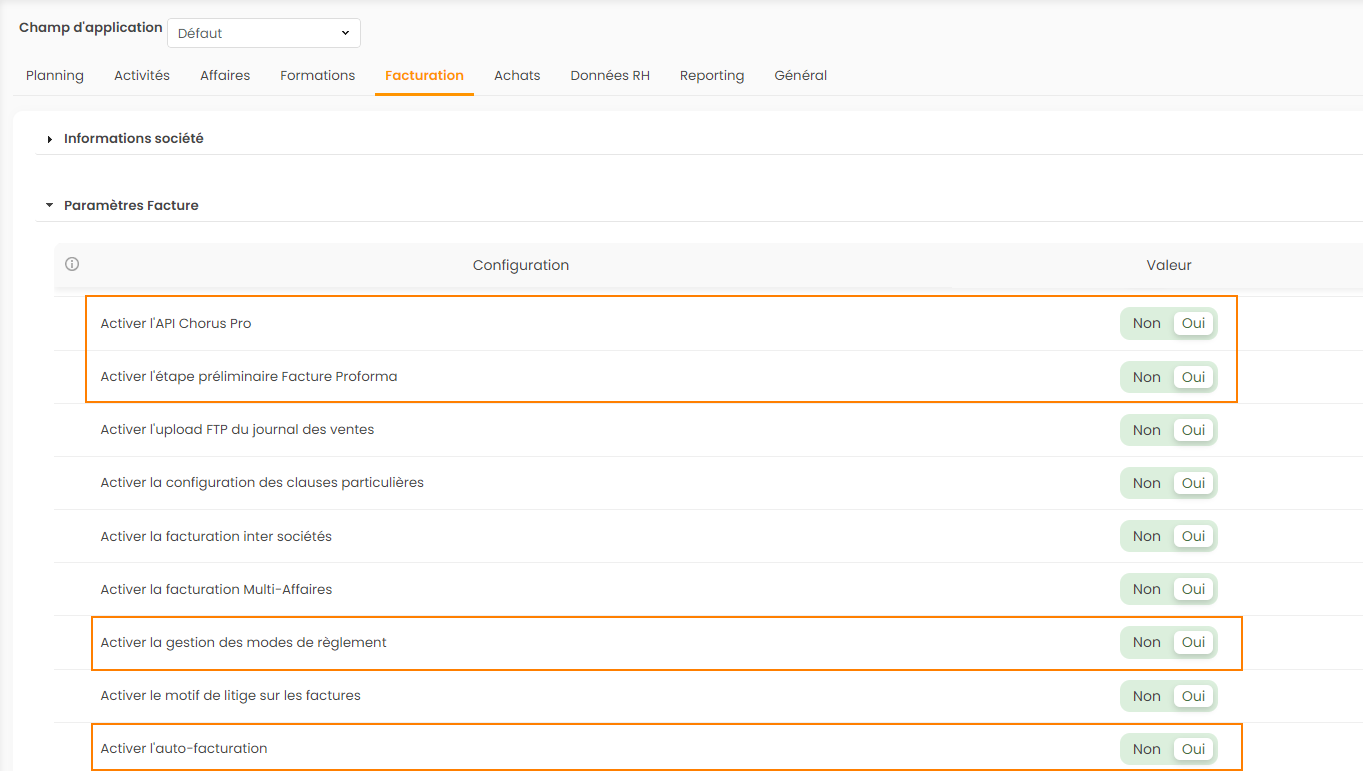Switch to the Planning tab
Viewport: 1363px width, 771px height.
55,75
